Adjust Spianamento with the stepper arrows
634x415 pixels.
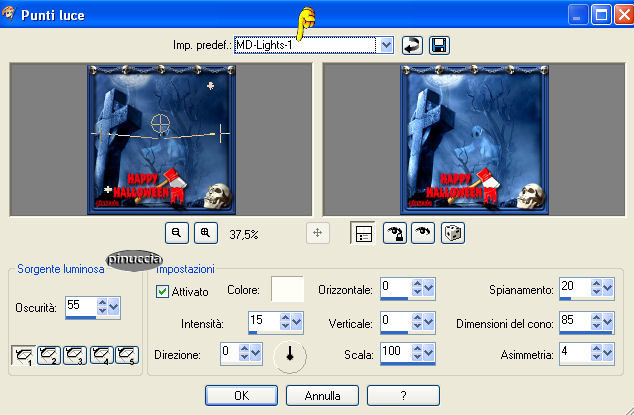[596, 288]
